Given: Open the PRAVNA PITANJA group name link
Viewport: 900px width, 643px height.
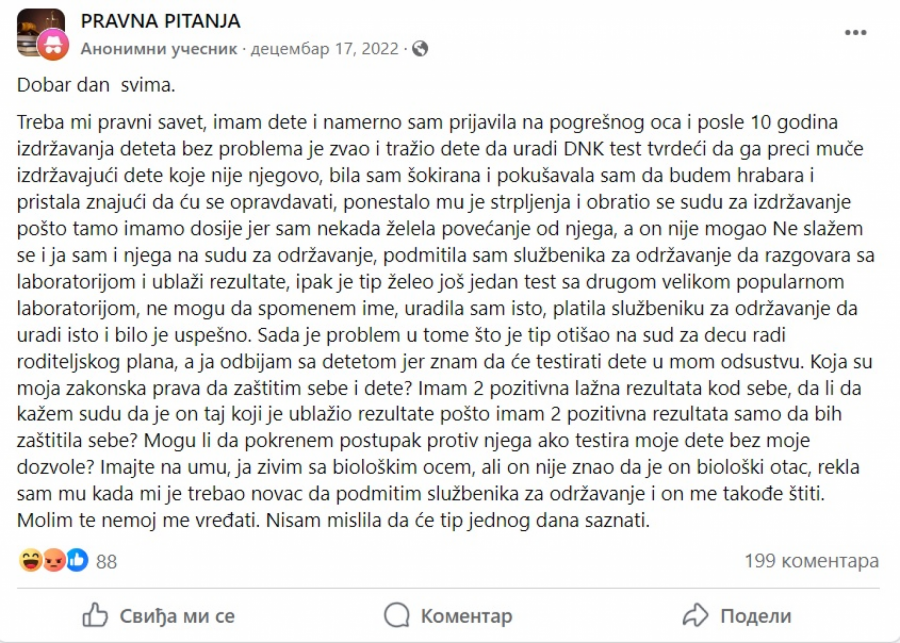Looking at the screenshot, I should click(x=160, y=22).
